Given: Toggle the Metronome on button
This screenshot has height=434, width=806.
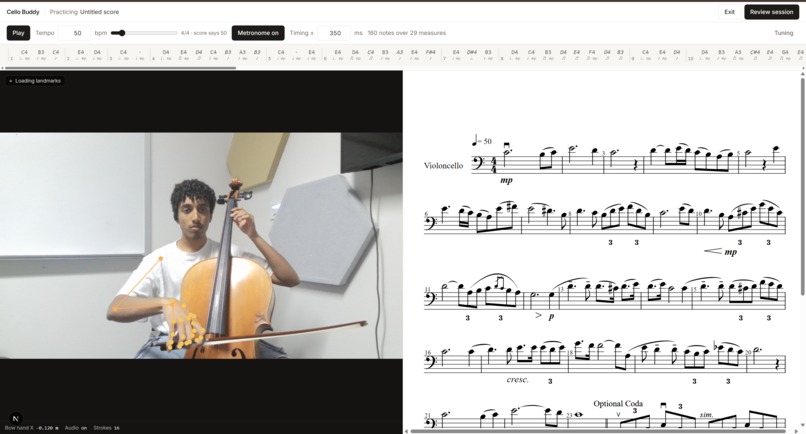Looking at the screenshot, I should tap(258, 33).
